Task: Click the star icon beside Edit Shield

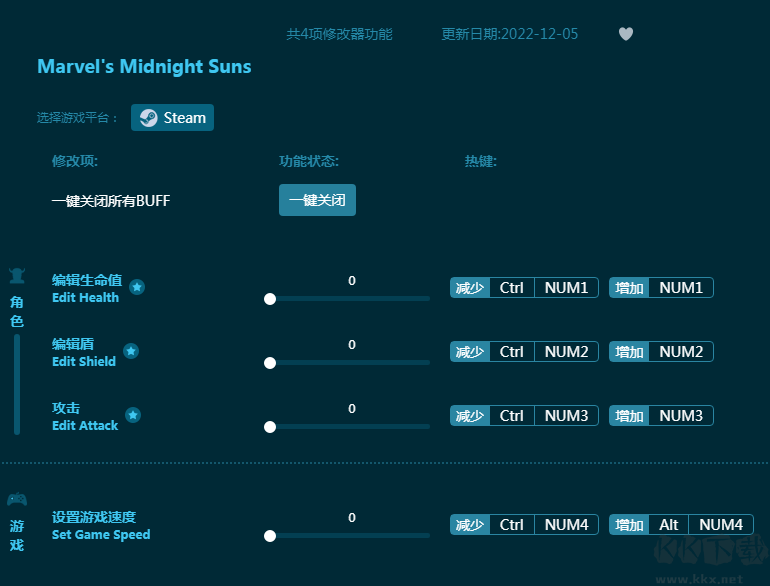Action: 131,352
